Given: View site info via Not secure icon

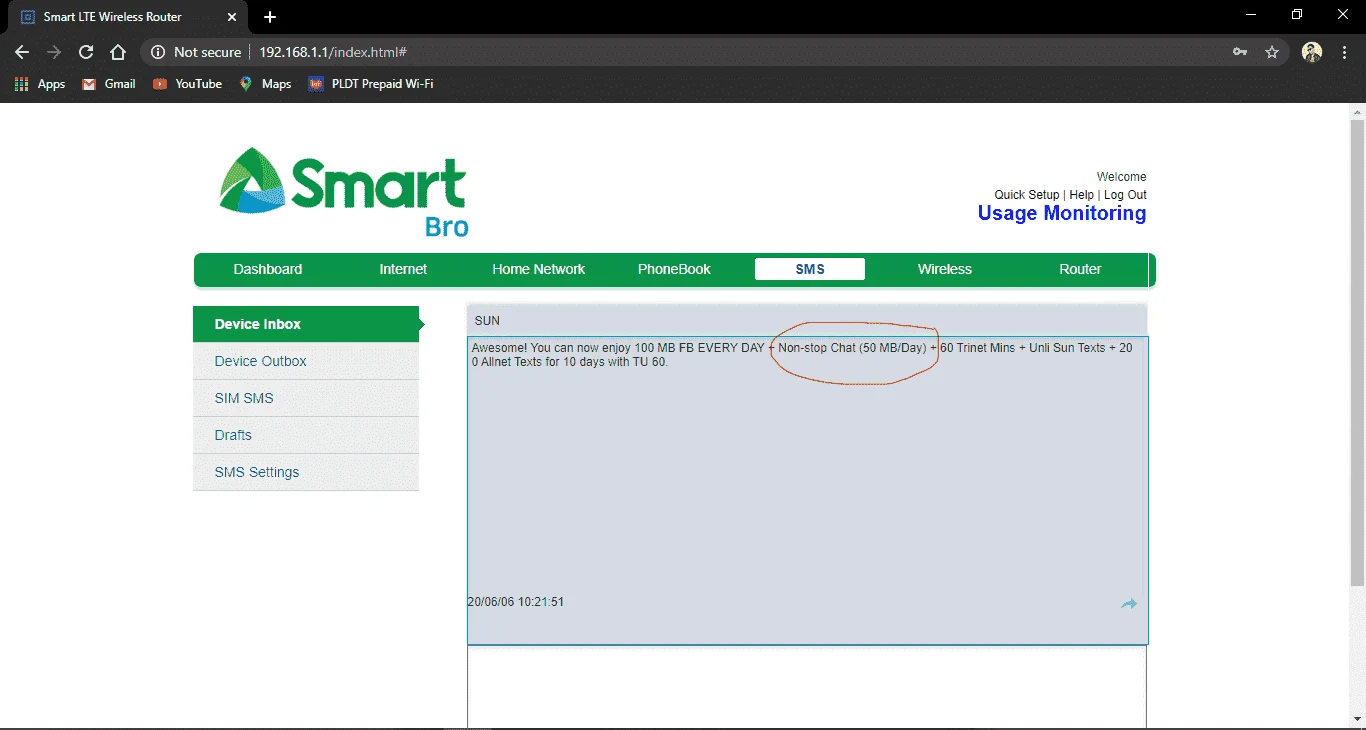Looking at the screenshot, I should tap(157, 52).
